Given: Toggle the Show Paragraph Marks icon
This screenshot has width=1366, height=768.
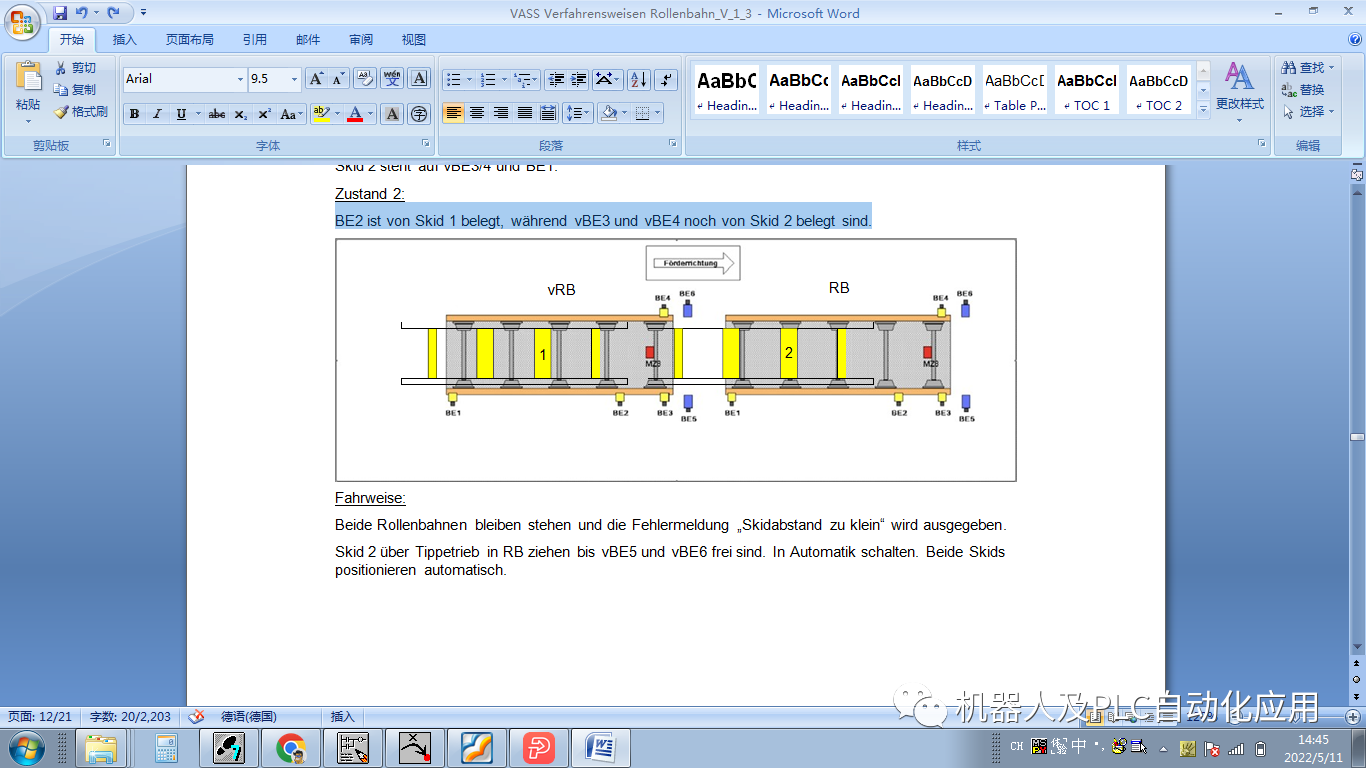Looking at the screenshot, I should point(666,79).
